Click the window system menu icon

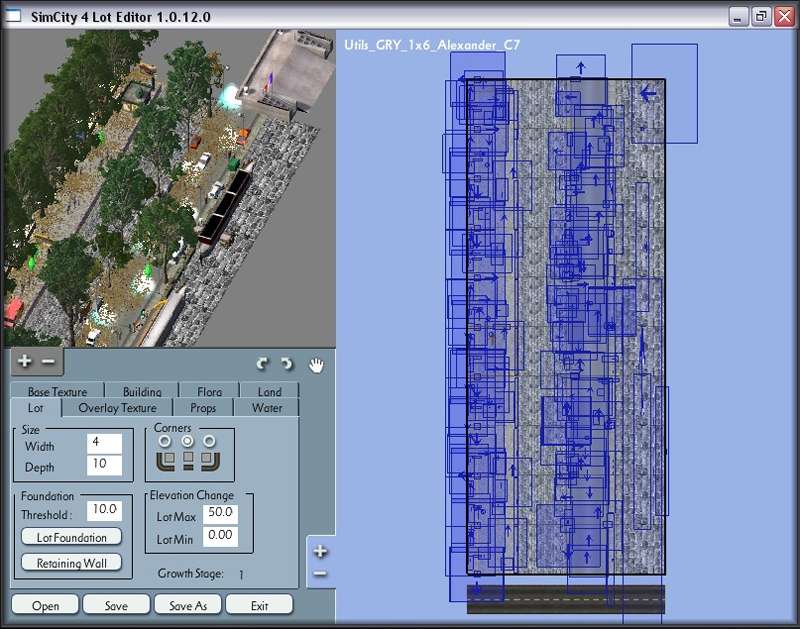coord(13,16)
